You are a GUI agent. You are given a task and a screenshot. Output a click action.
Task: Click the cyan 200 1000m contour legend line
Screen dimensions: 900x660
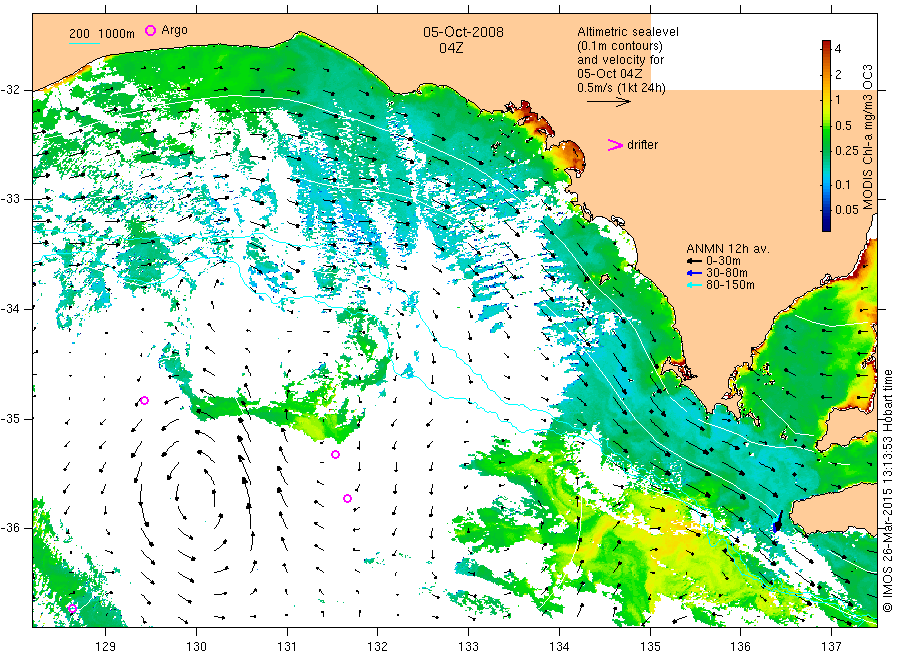click(84, 43)
